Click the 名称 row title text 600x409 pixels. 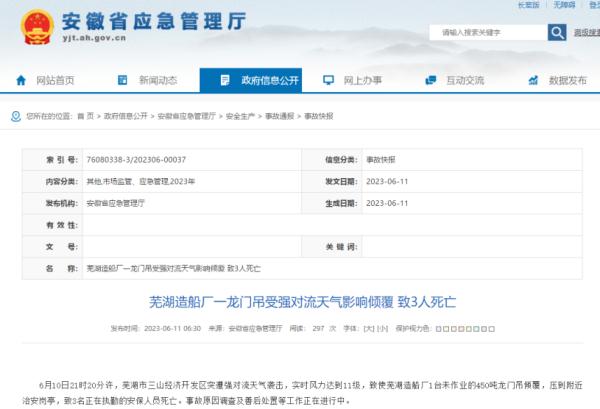[x=174, y=269]
